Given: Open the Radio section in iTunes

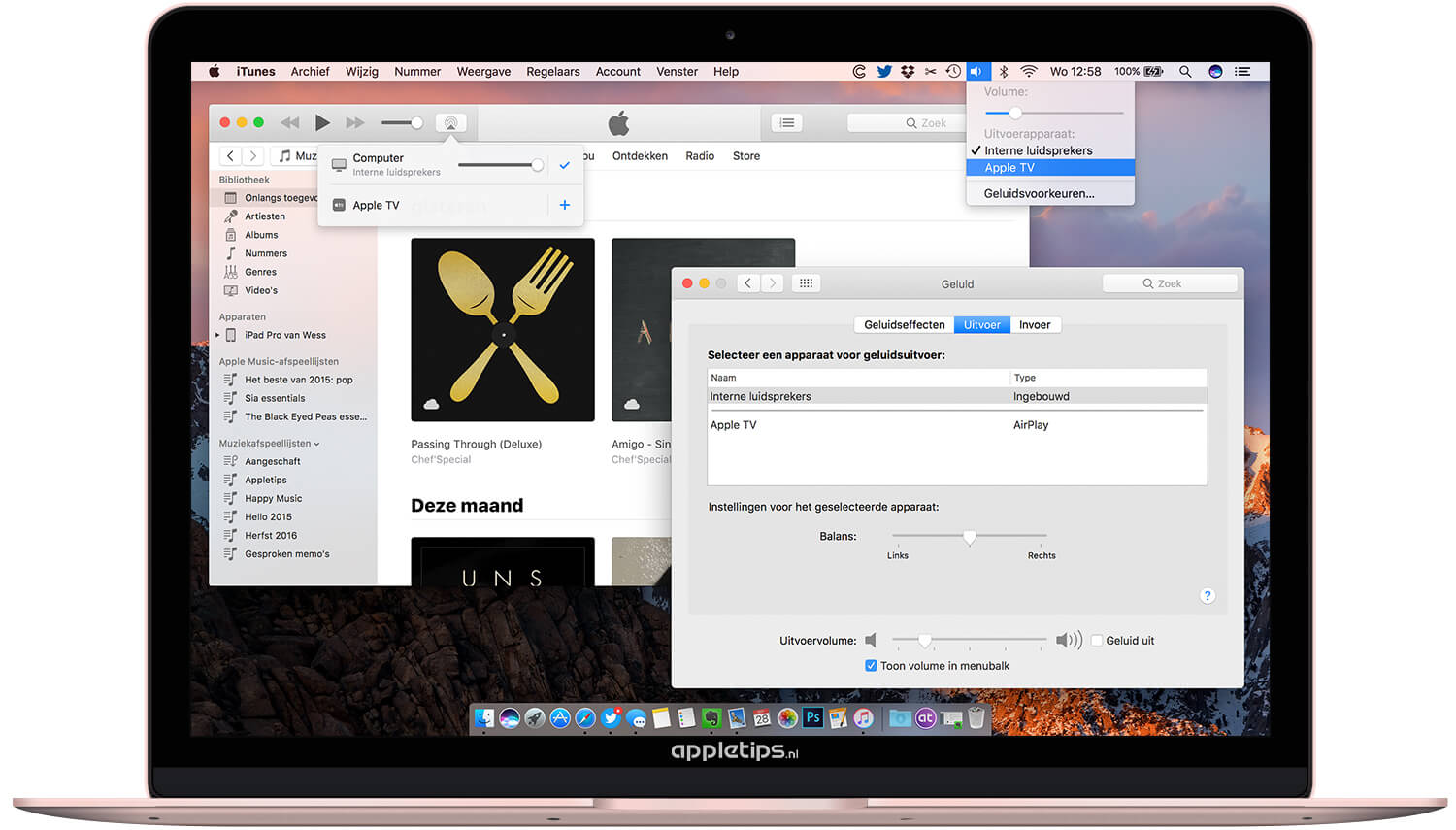Looking at the screenshot, I should click(x=700, y=155).
